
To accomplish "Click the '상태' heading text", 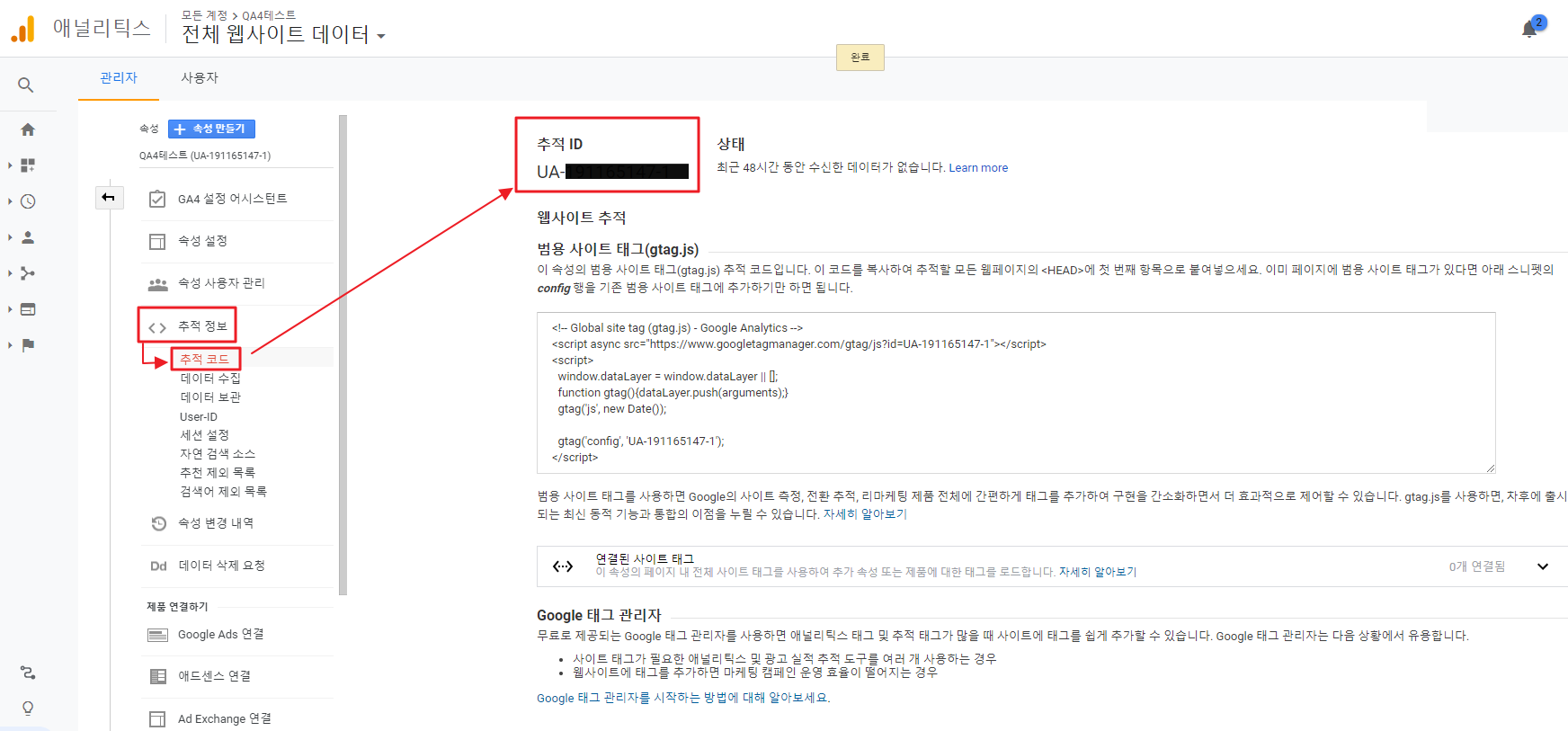I will pos(731,144).
